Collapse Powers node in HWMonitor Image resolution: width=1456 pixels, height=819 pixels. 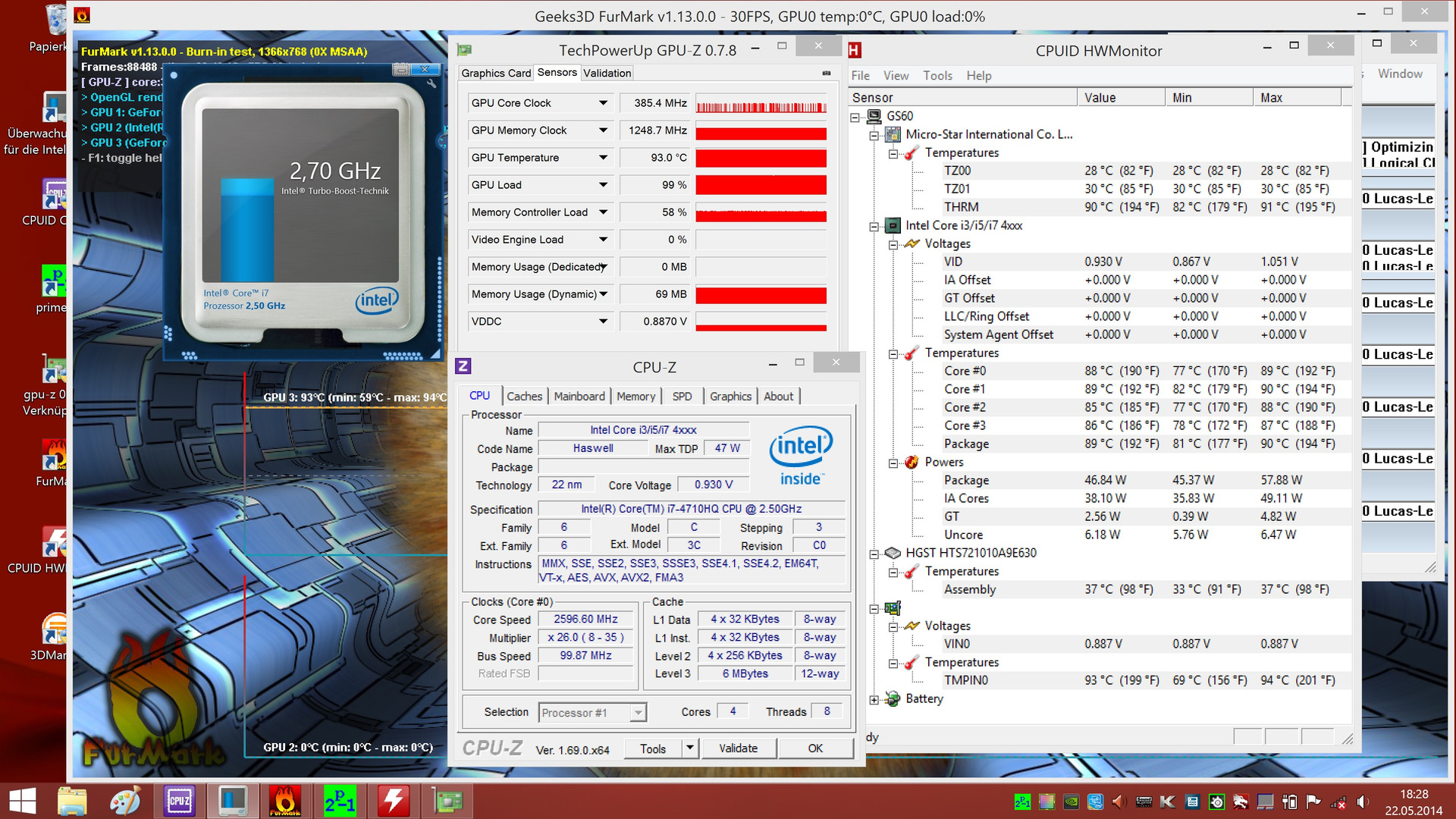click(x=893, y=463)
